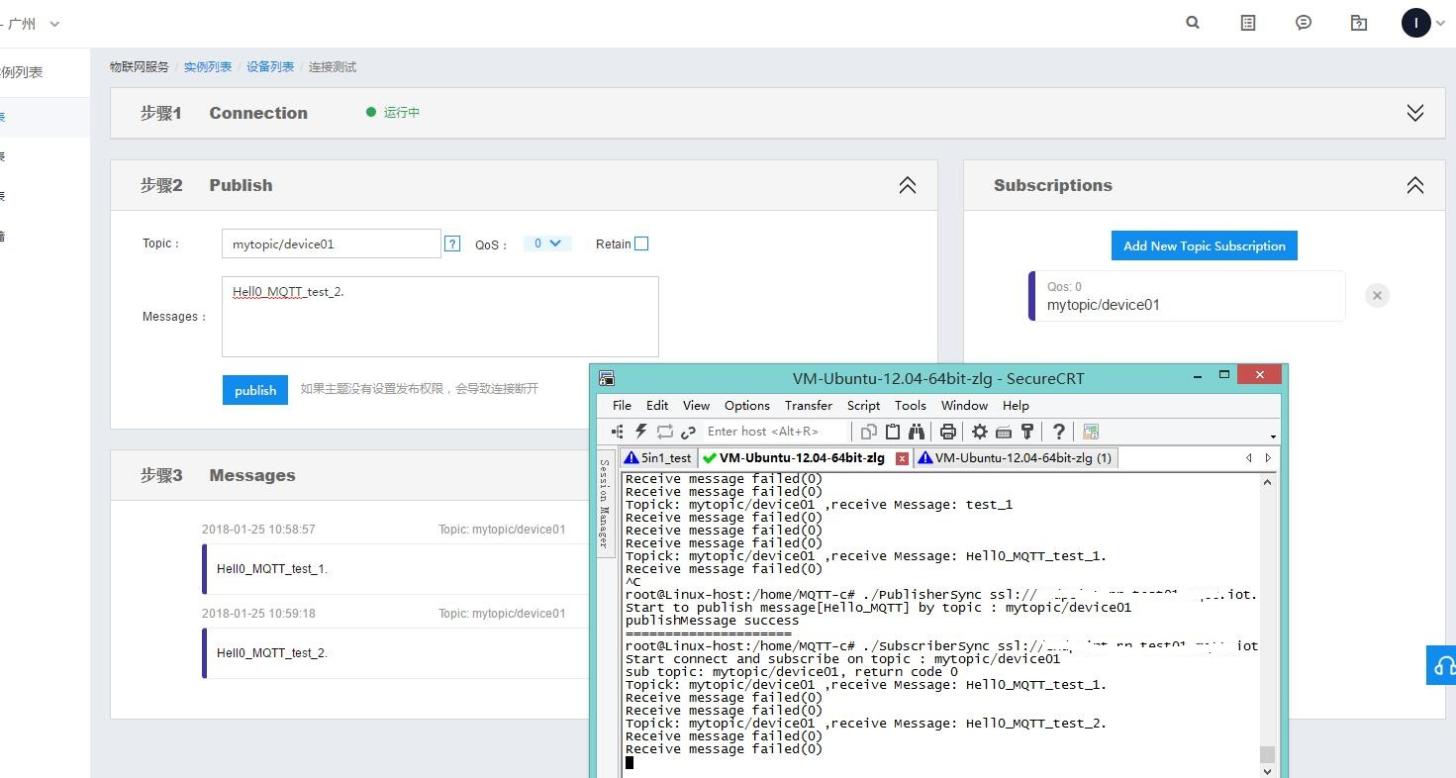The width and height of the screenshot is (1456, 778).
Task: Open the document list icon in header
Action: click(1248, 22)
